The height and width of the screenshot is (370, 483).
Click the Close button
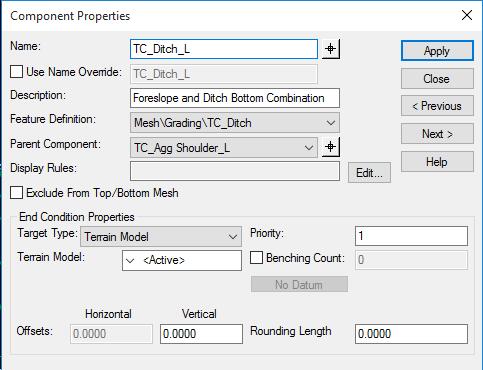click(437, 79)
